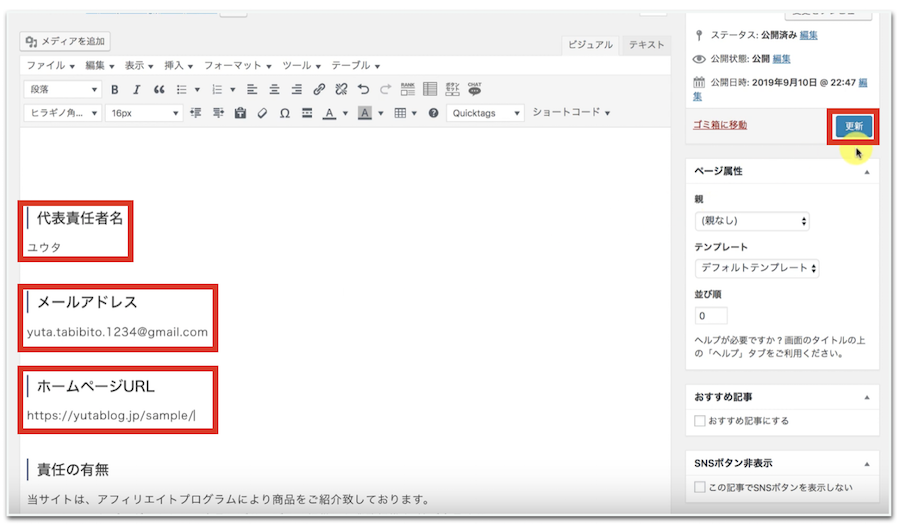Enable おすすめ記事にする checkbox
This screenshot has height=528, width=900.
tap(700, 421)
